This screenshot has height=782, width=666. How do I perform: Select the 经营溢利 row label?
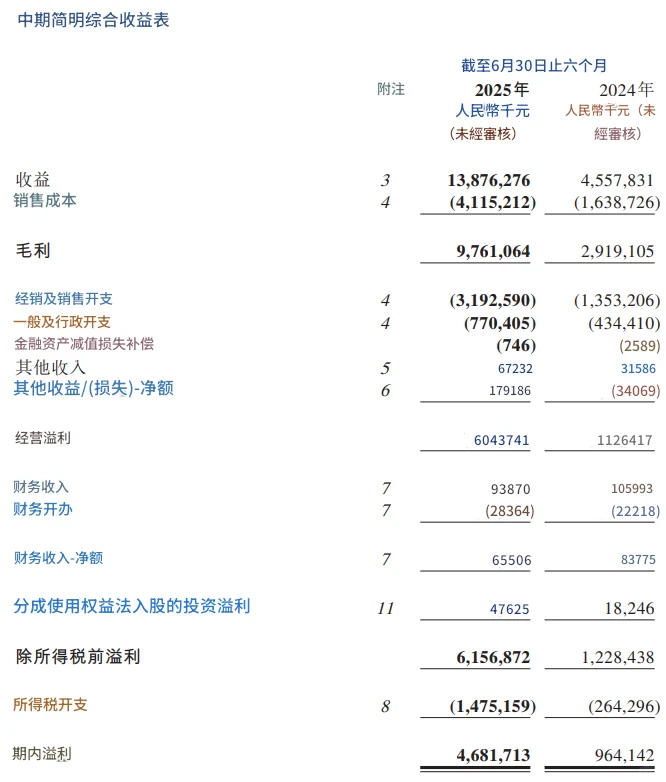coord(43,438)
